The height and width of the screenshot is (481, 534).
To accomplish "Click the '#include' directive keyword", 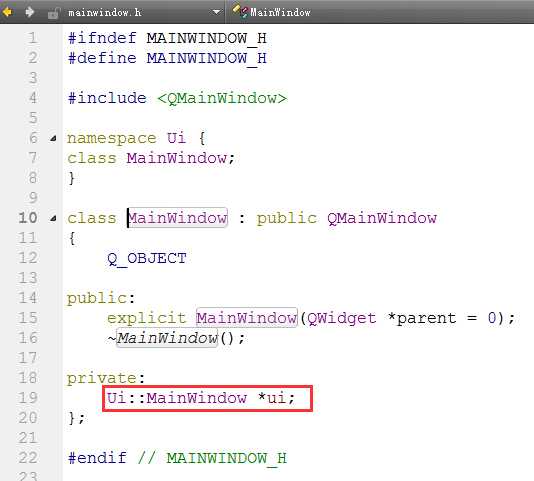I will tap(107, 98).
